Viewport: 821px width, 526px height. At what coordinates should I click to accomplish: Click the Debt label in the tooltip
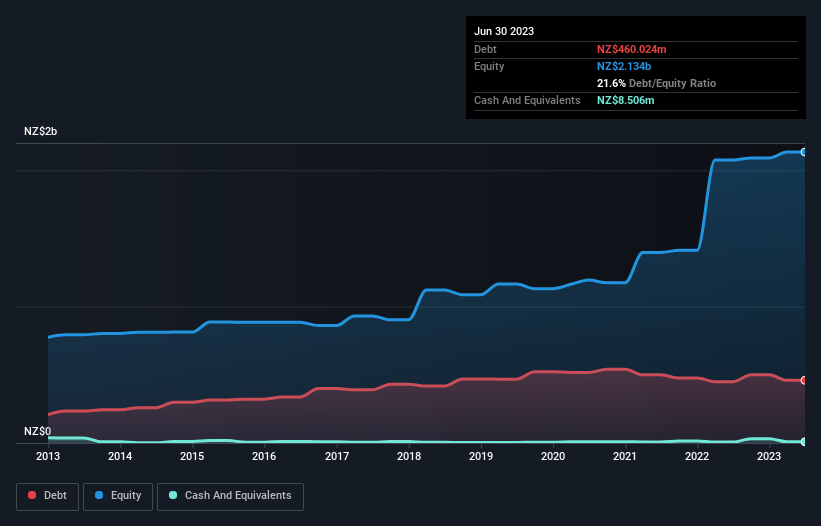click(485, 49)
